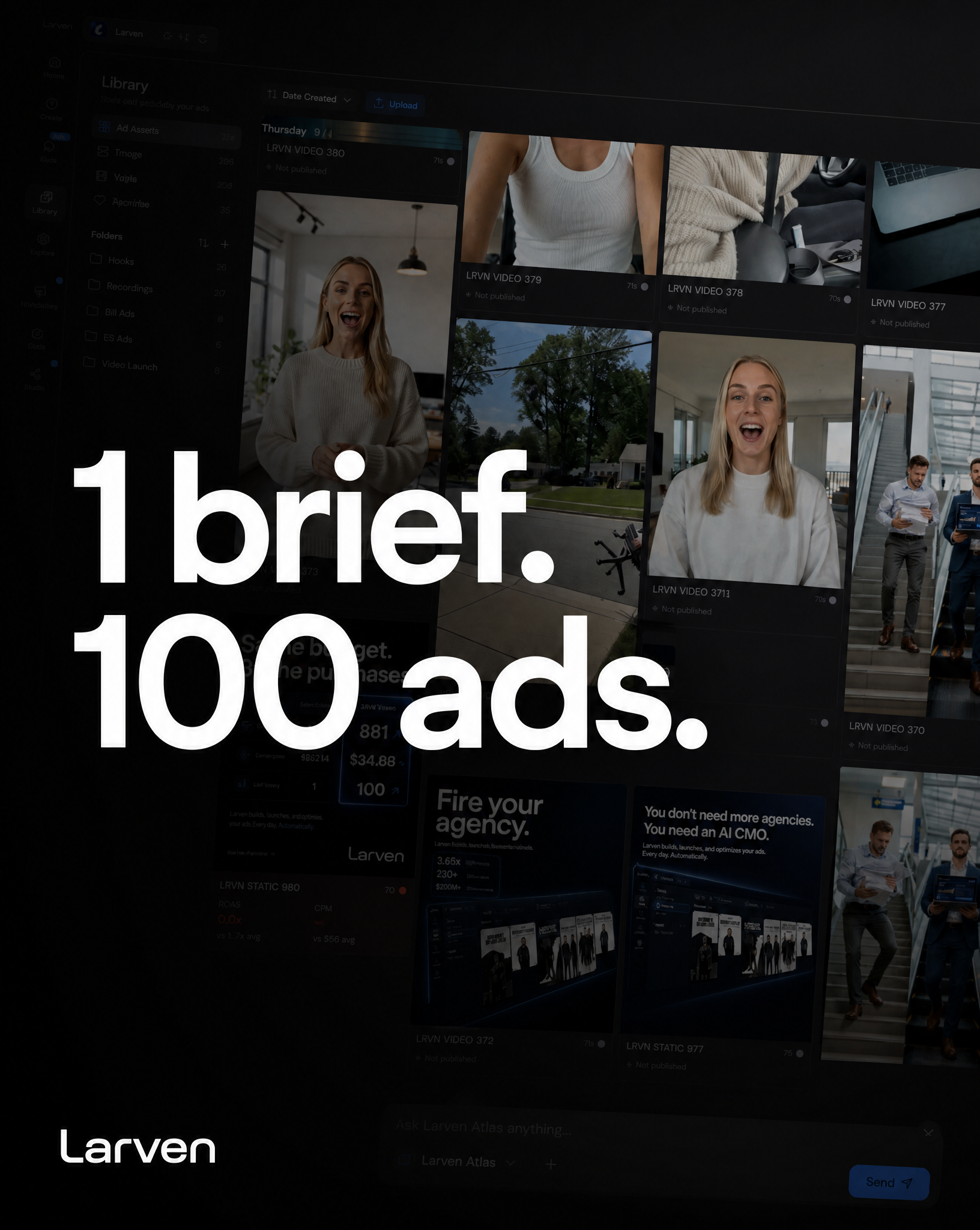The height and width of the screenshot is (1230, 980).
Task: Click the LRVN VIDEO 378 title
Action: [x=706, y=291]
